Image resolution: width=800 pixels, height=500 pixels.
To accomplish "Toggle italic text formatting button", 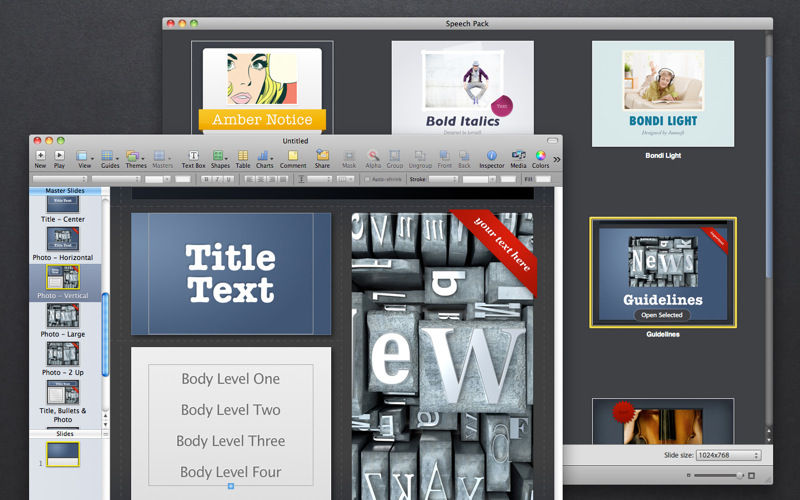I will point(217,179).
